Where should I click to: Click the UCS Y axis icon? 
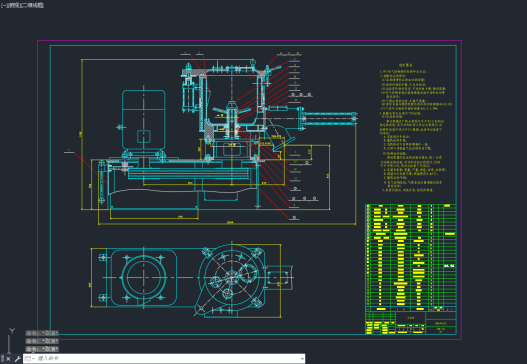pos(12,331)
